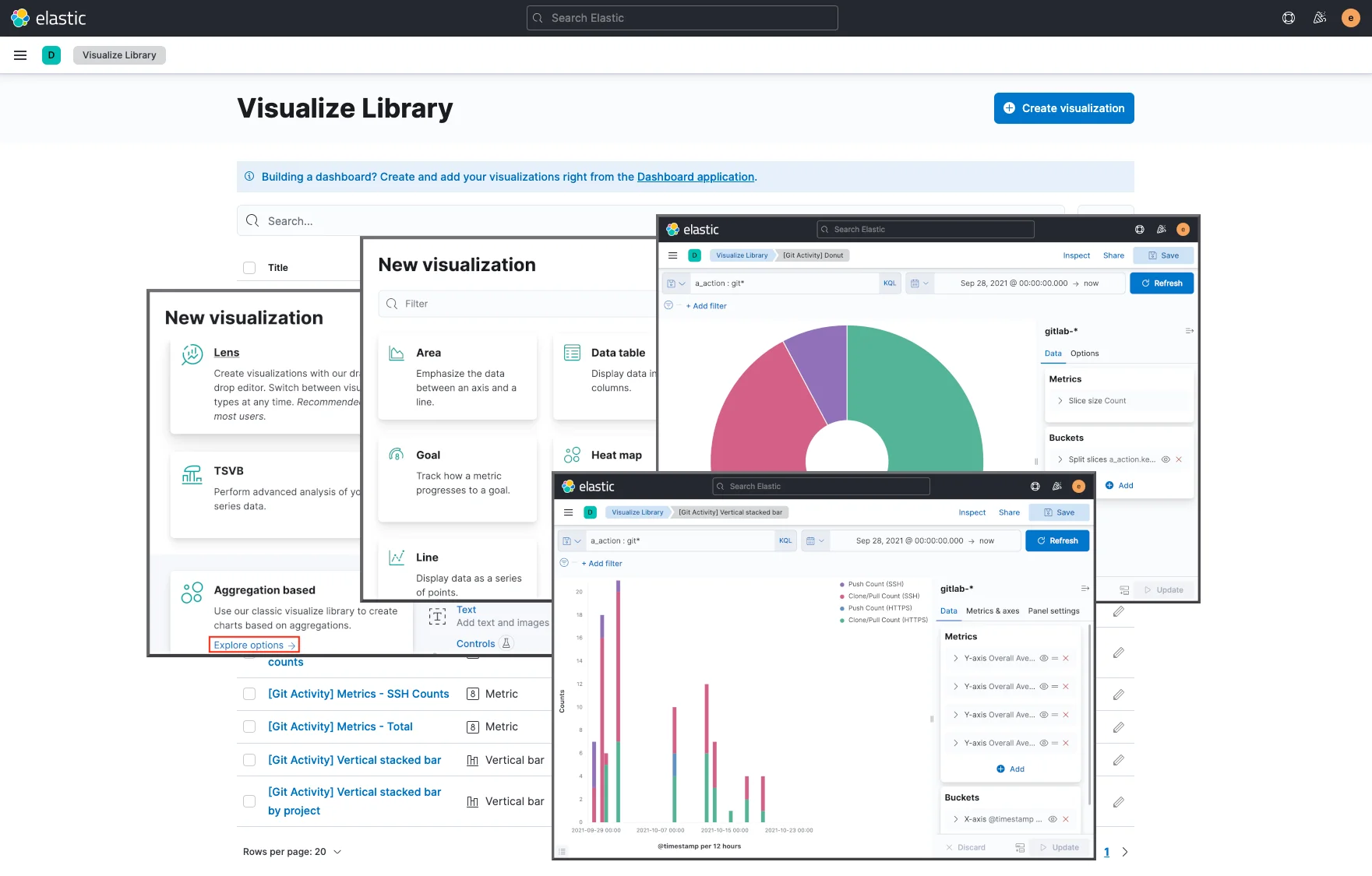Click the Push Count (SSH) legend color dot
Viewport: 1372px width, 876px height.
[x=842, y=584]
